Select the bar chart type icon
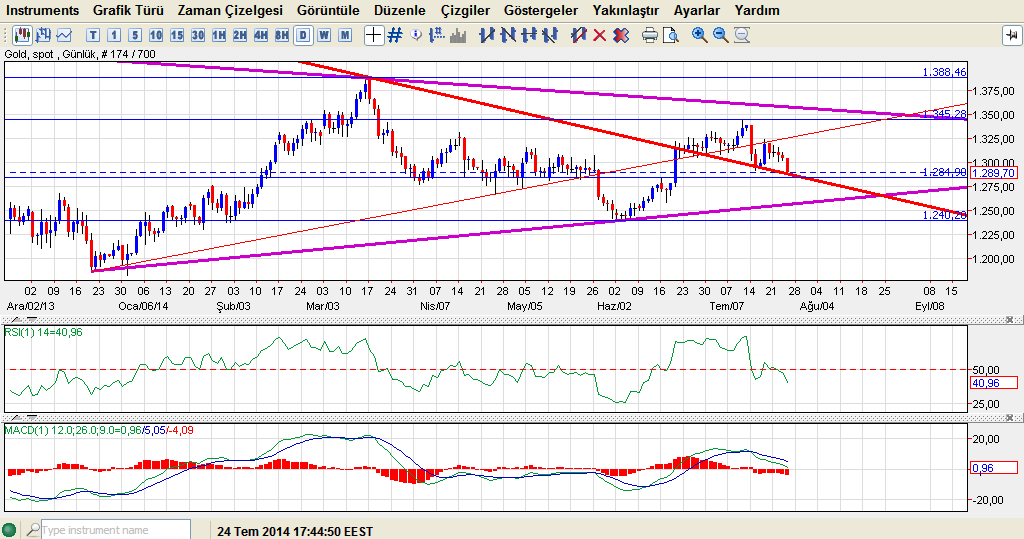Image resolution: width=1024 pixels, height=539 pixels. (44, 35)
